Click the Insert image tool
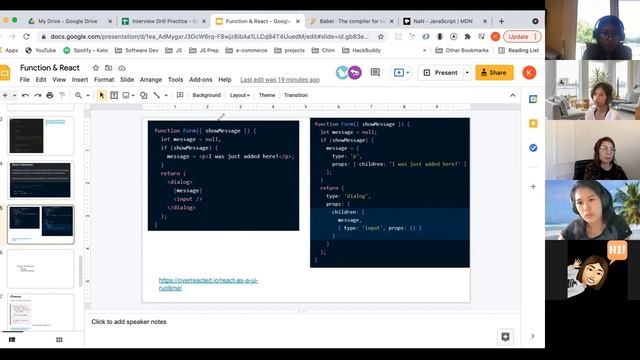This screenshot has height=360, width=640. (x=126, y=95)
